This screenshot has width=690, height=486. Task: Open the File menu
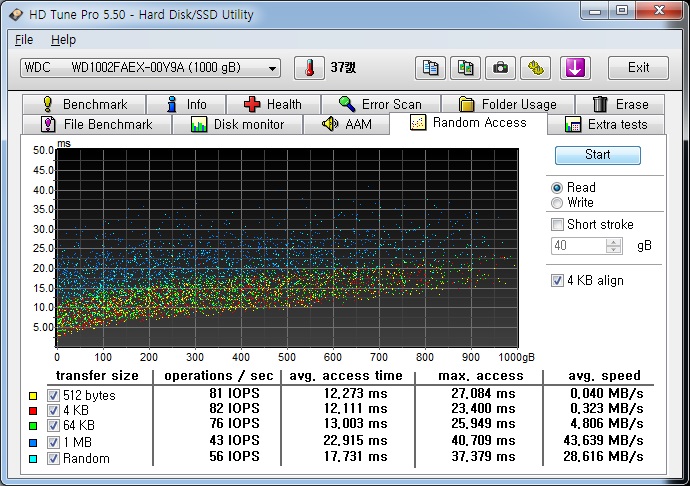(x=24, y=40)
